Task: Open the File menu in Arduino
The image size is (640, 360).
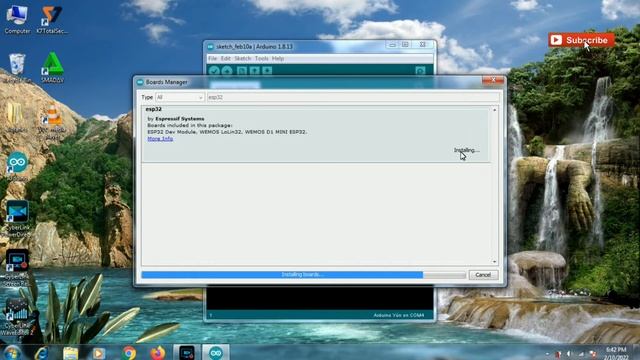Action: coord(213,59)
